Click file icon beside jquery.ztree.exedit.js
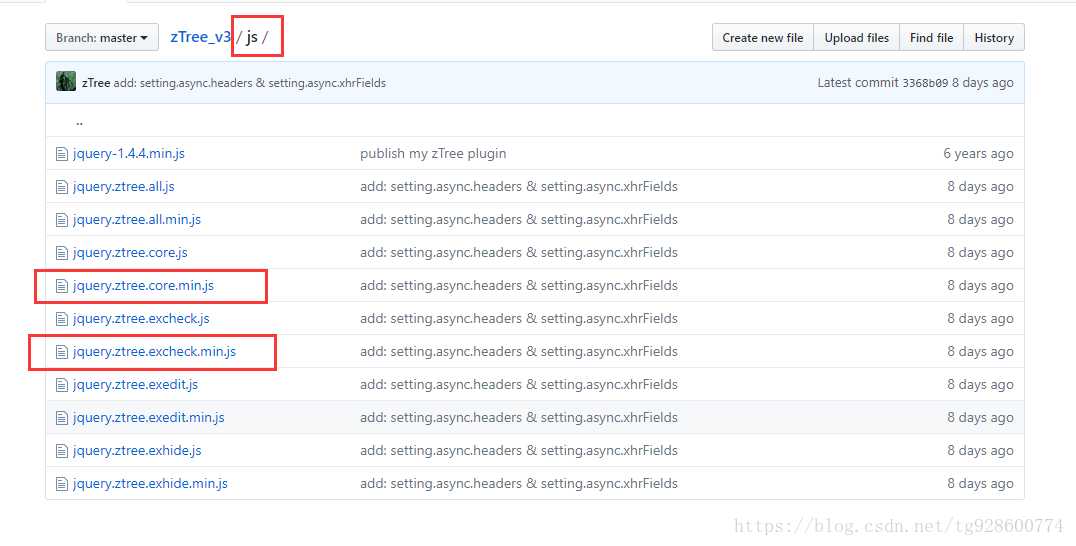The height and width of the screenshot is (546, 1076). (62, 385)
